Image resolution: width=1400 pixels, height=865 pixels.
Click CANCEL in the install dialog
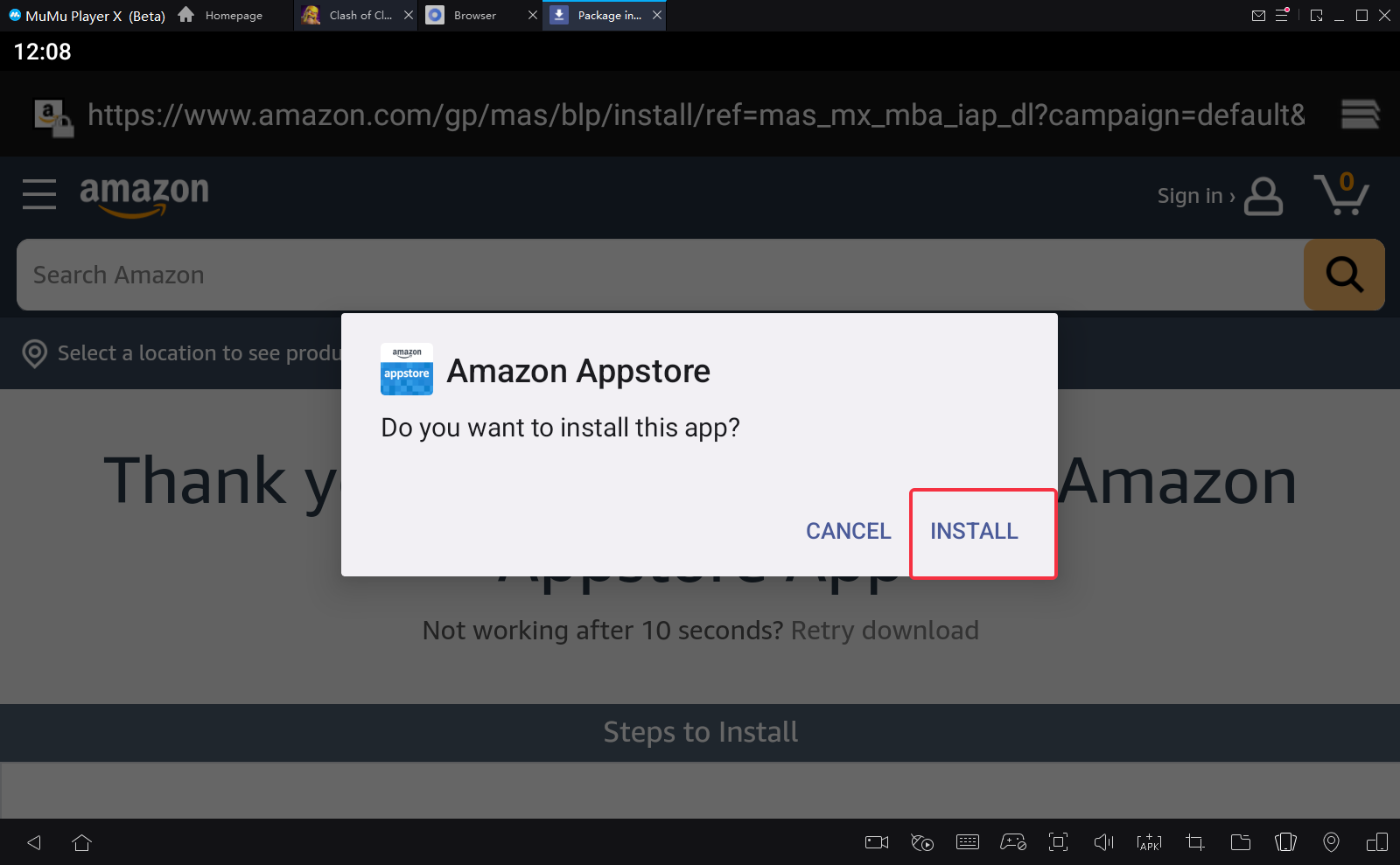pos(848,532)
